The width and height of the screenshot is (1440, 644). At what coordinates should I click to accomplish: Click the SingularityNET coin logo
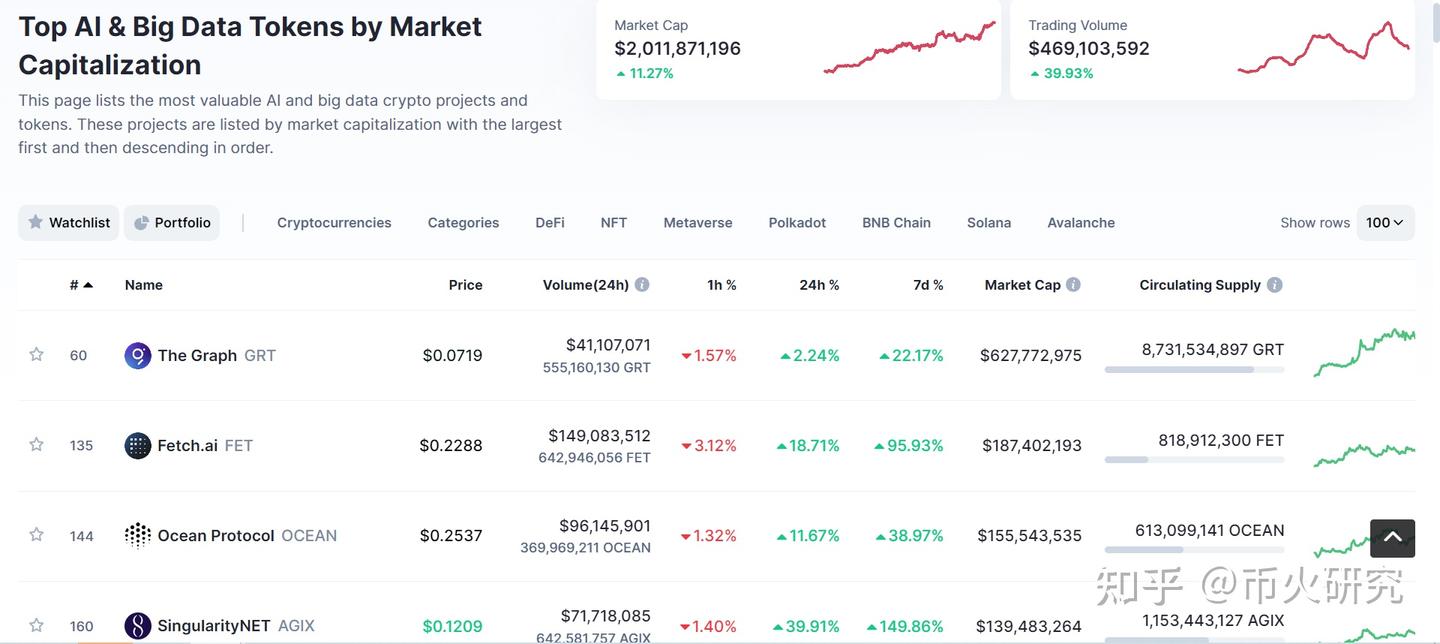pos(137,626)
